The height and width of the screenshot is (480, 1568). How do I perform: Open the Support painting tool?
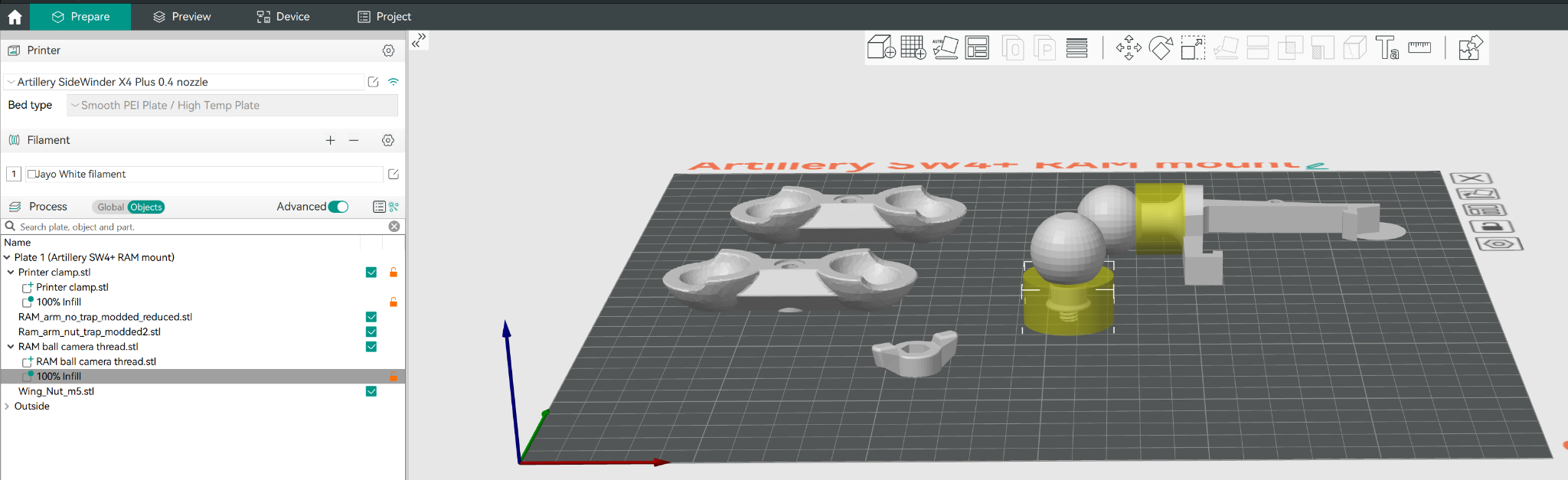(x=1322, y=47)
